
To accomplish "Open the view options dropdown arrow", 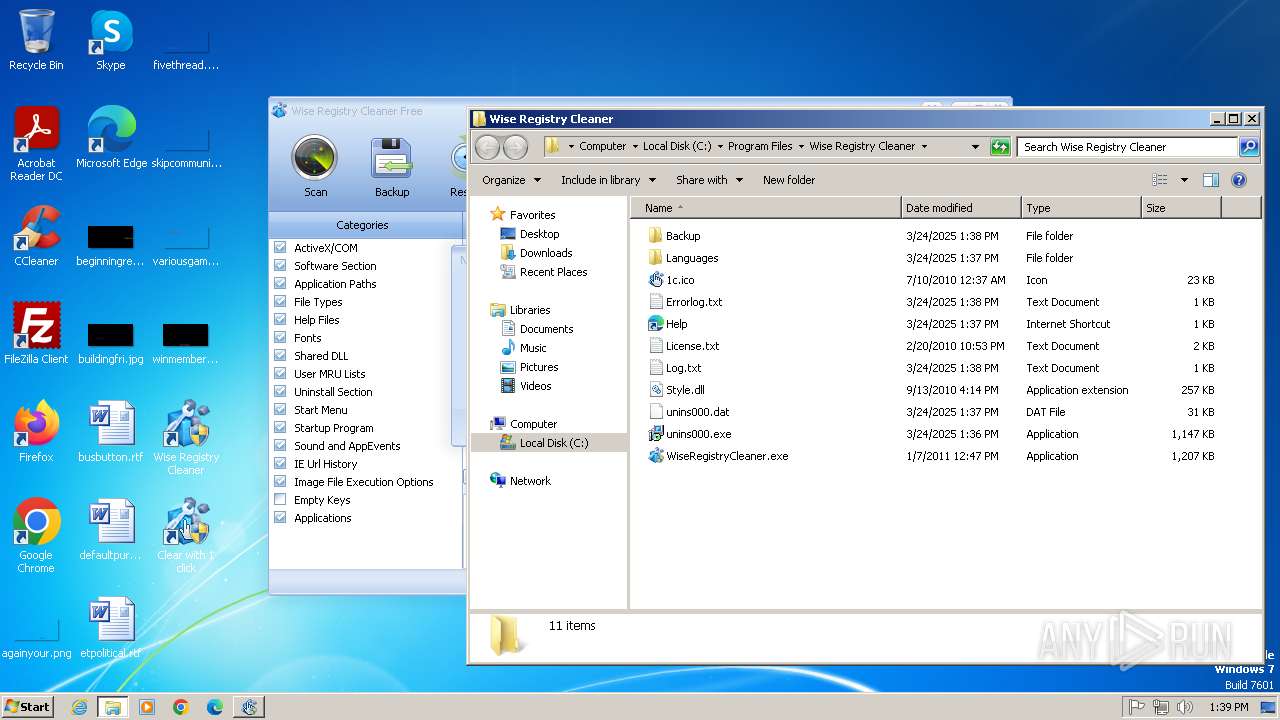I will [x=1184, y=180].
